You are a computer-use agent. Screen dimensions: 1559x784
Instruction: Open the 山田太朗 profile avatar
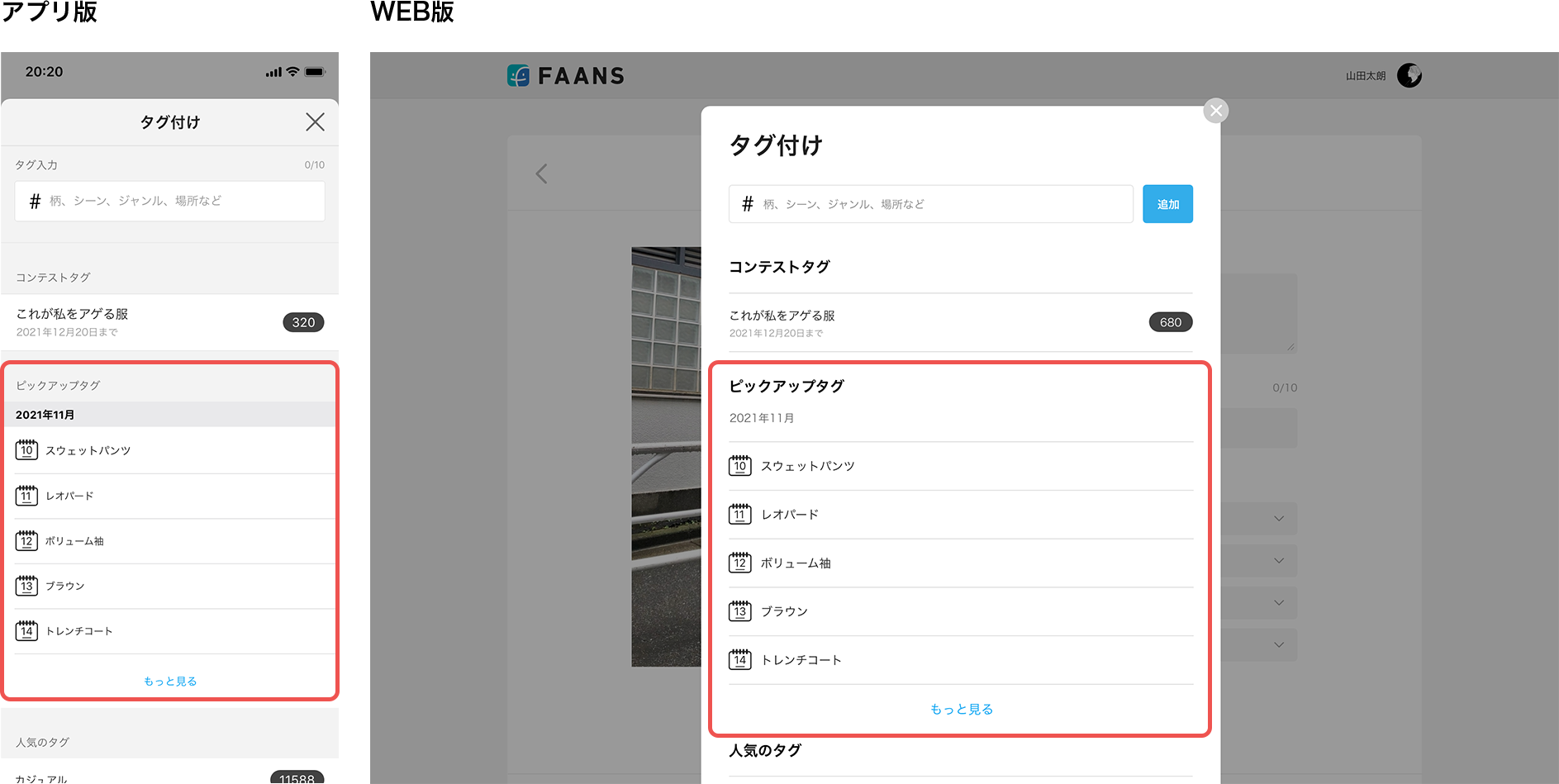point(1409,75)
